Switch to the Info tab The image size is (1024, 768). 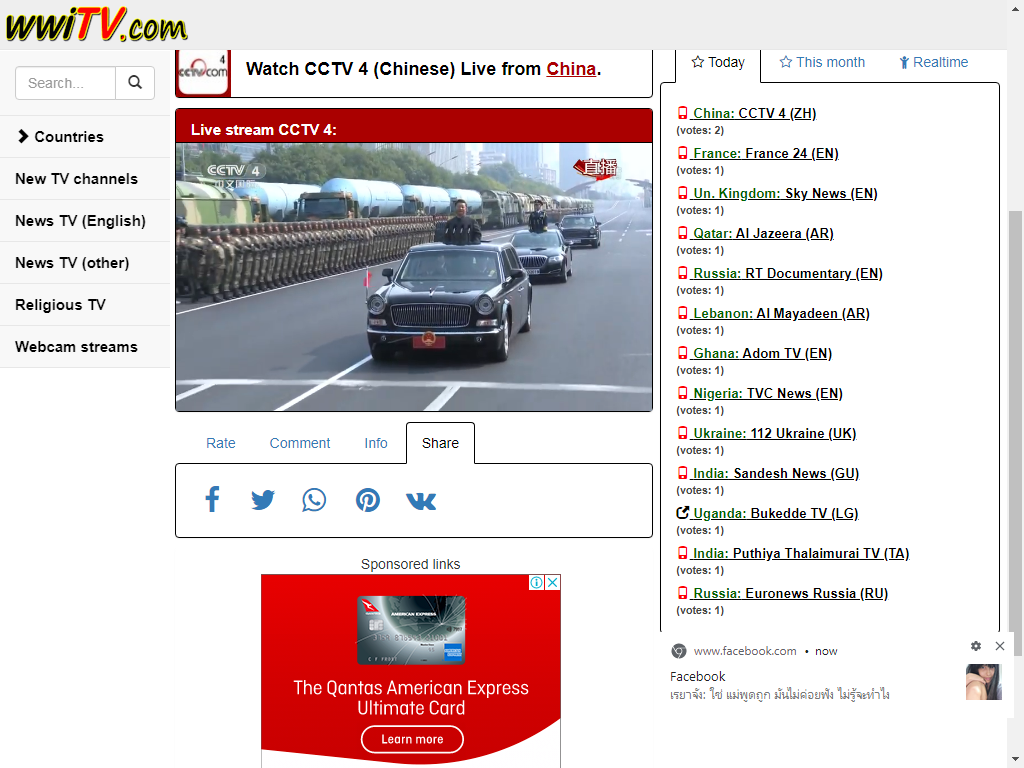point(376,443)
